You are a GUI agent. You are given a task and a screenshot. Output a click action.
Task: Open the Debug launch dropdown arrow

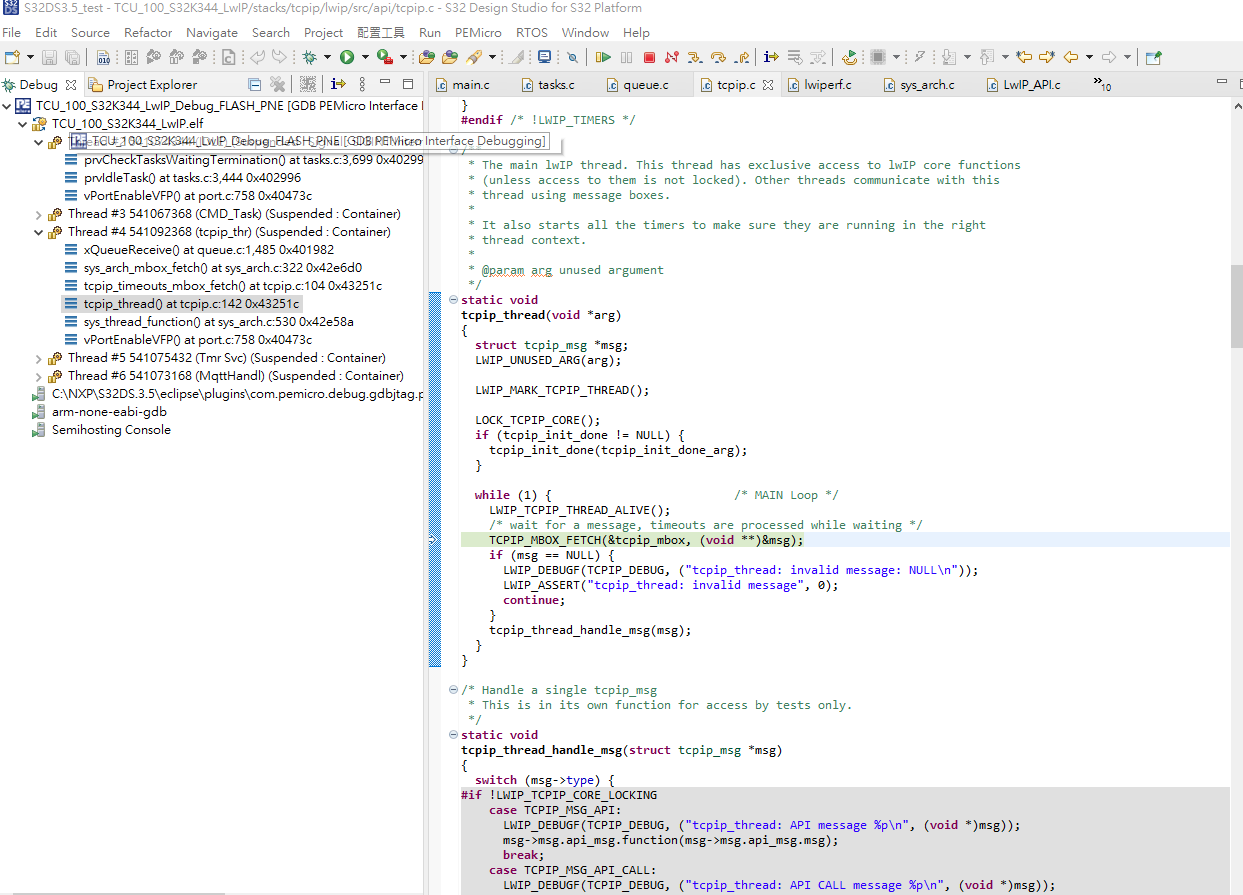tap(327, 58)
